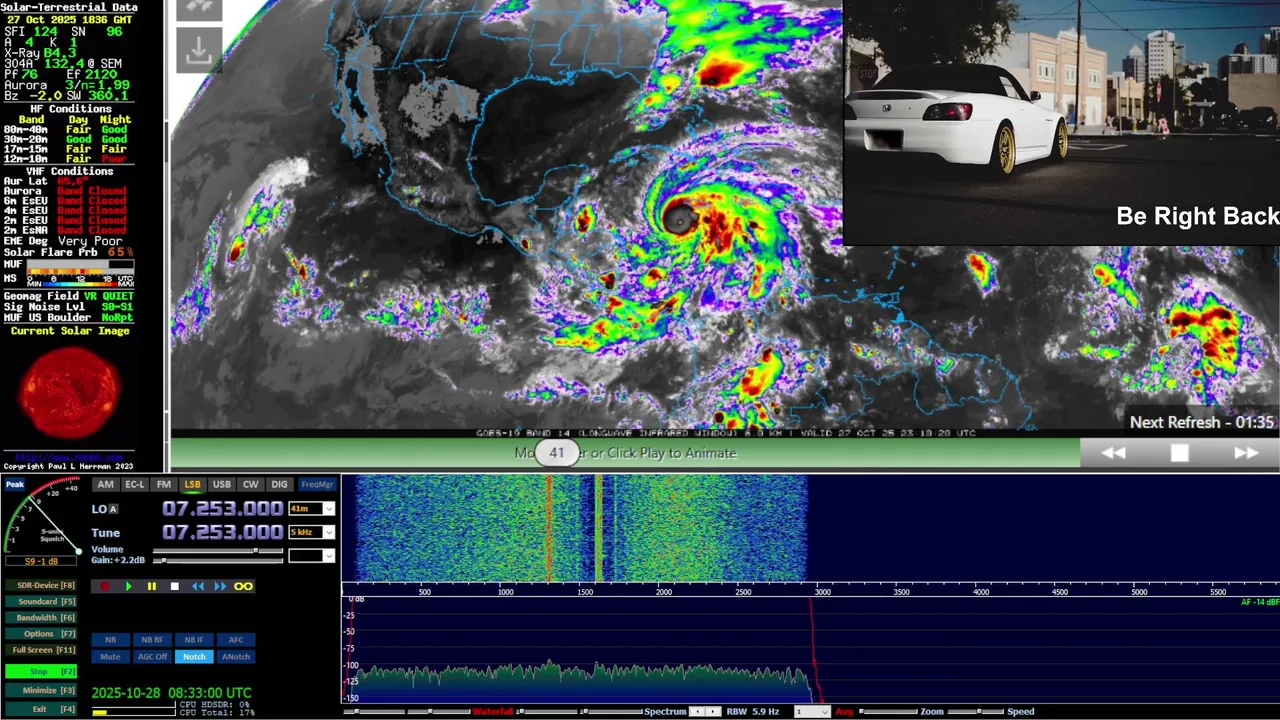Open SDR-Device [F8] settings

click(41, 585)
